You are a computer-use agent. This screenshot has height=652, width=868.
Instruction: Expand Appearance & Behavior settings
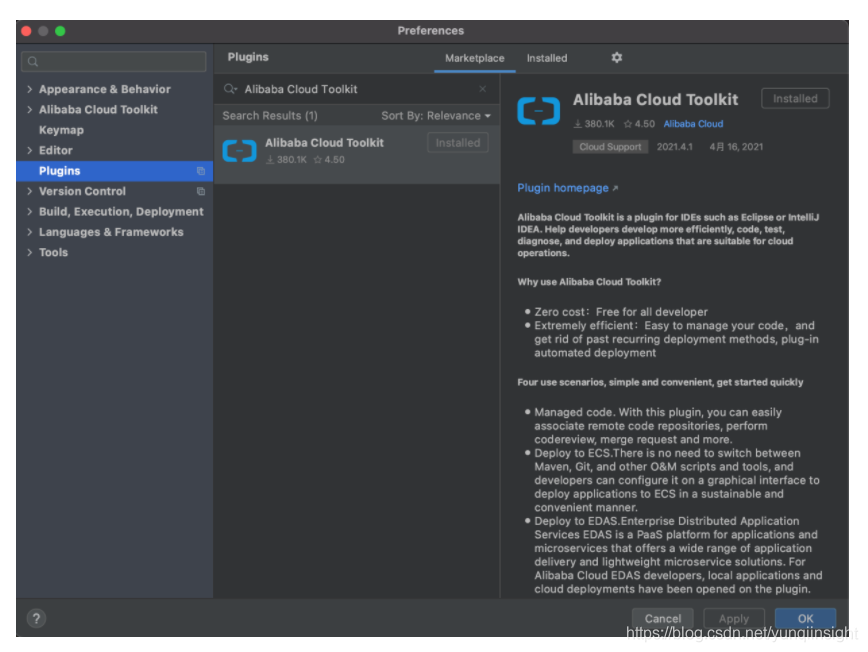tap(30, 89)
